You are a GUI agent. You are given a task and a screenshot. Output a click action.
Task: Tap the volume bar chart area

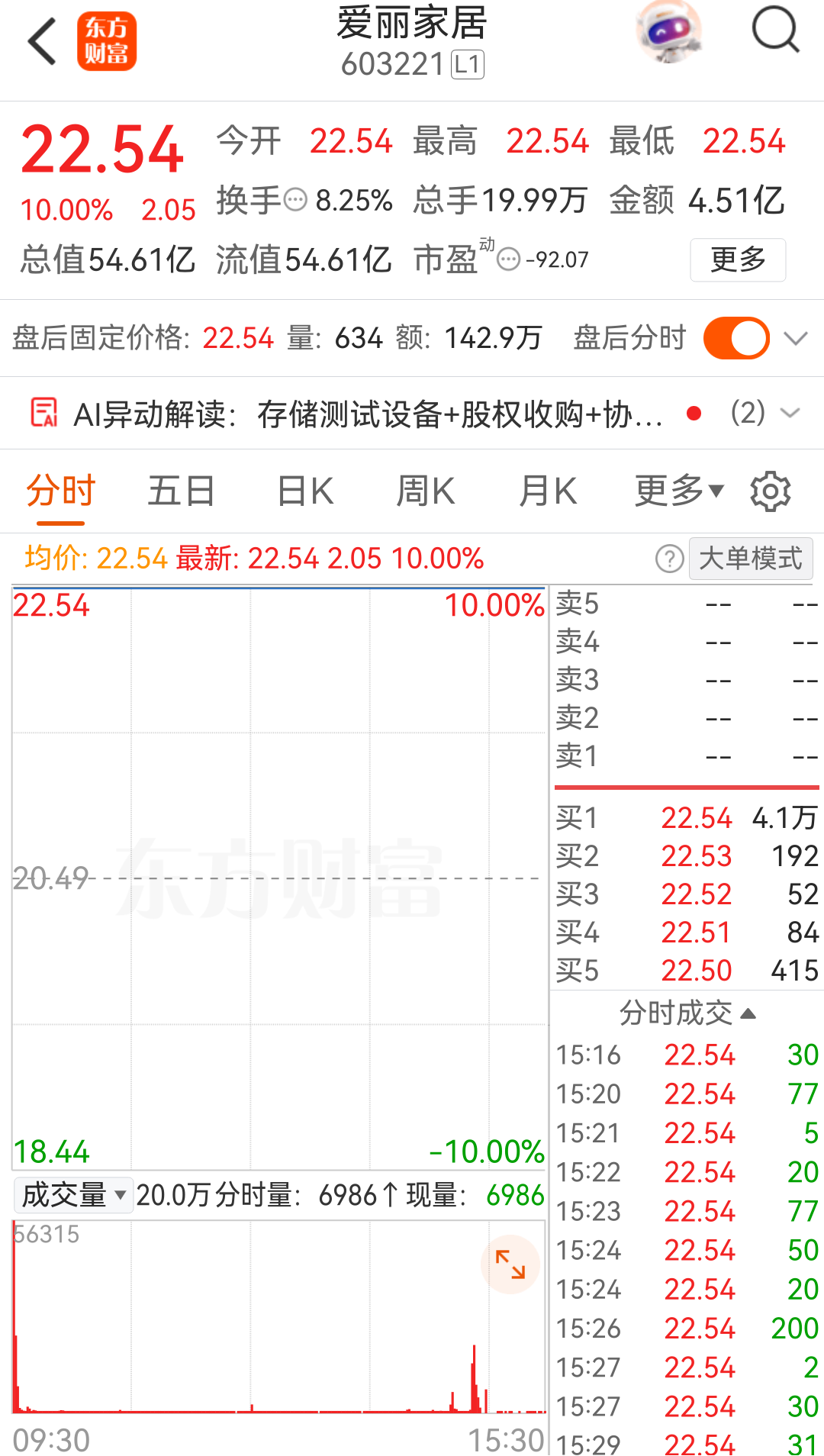[x=279, y=1317]
